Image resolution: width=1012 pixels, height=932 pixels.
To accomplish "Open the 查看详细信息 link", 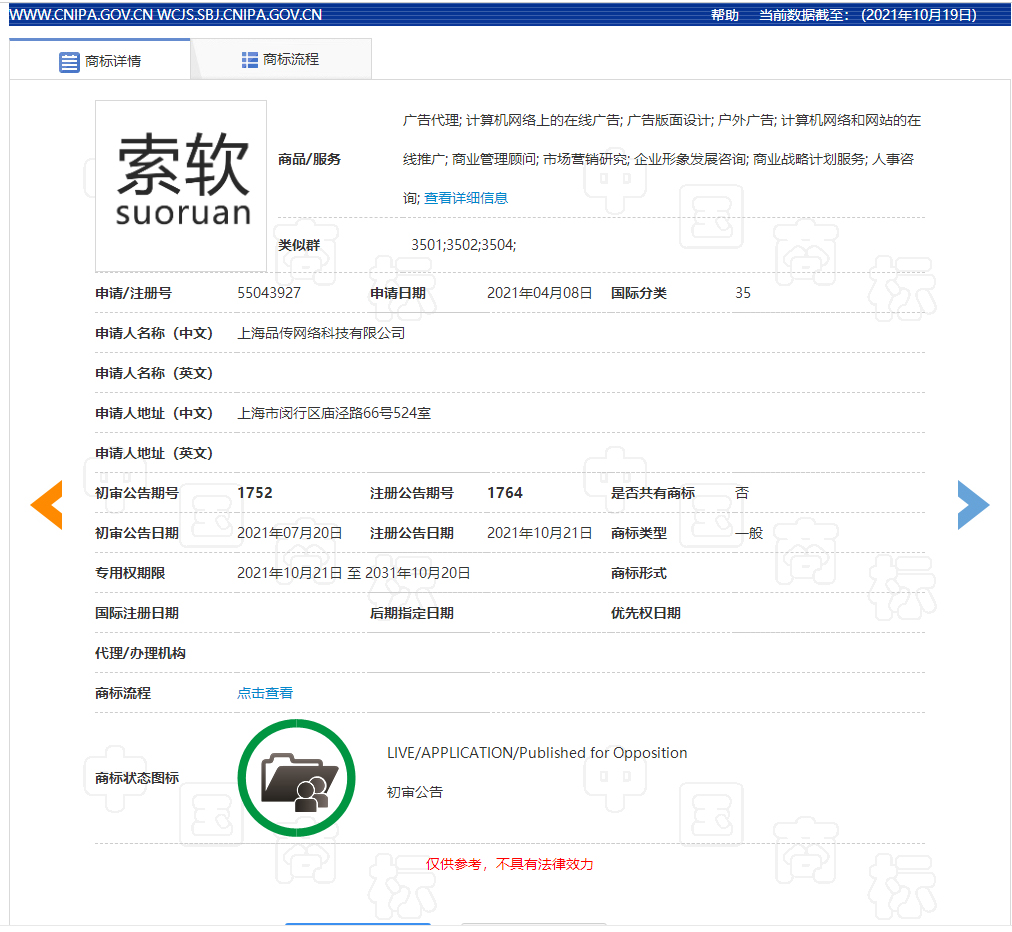I will [x=466, y=197].
